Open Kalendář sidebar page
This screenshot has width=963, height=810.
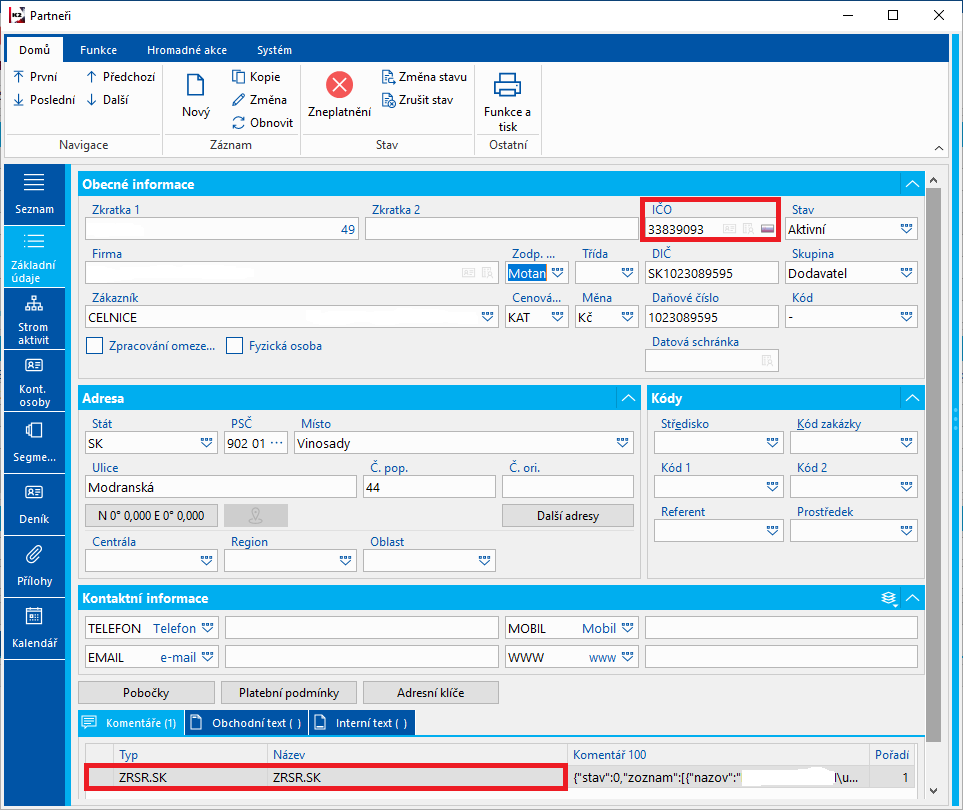(x=34, y=629)
